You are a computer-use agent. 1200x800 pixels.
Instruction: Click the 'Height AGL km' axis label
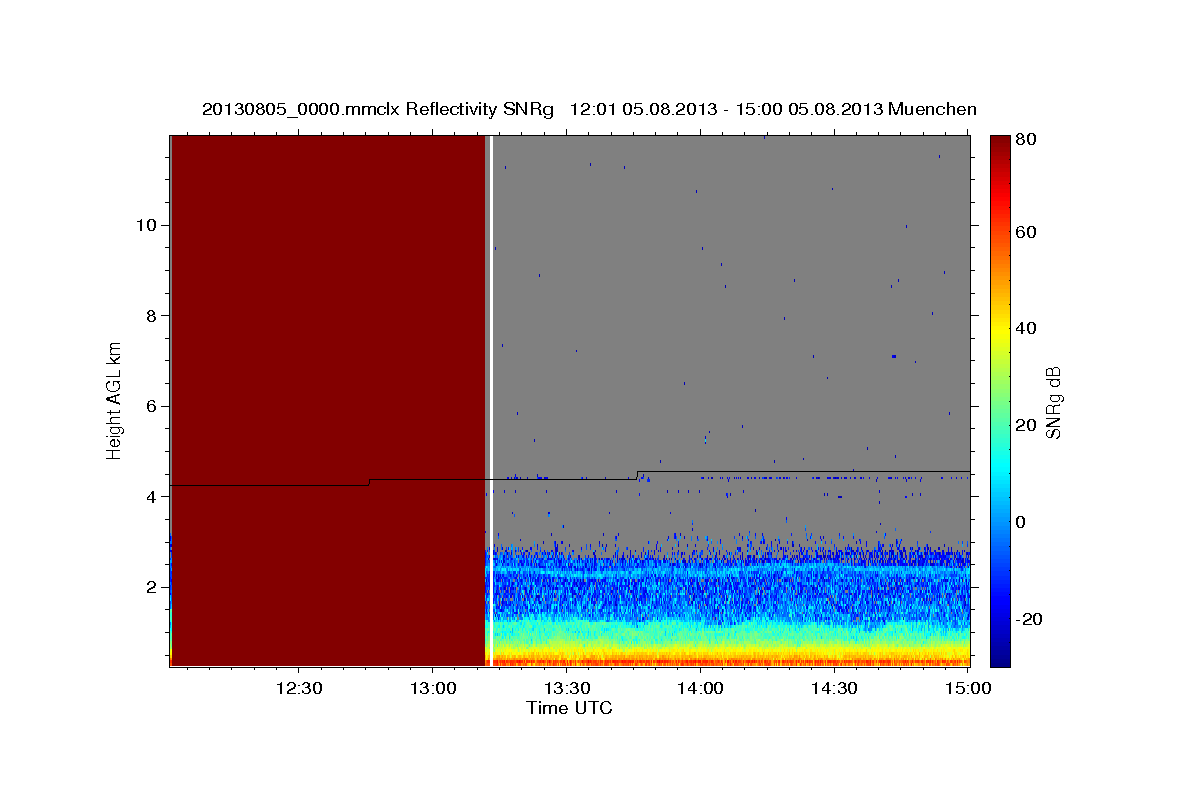[x=115, y=400]
